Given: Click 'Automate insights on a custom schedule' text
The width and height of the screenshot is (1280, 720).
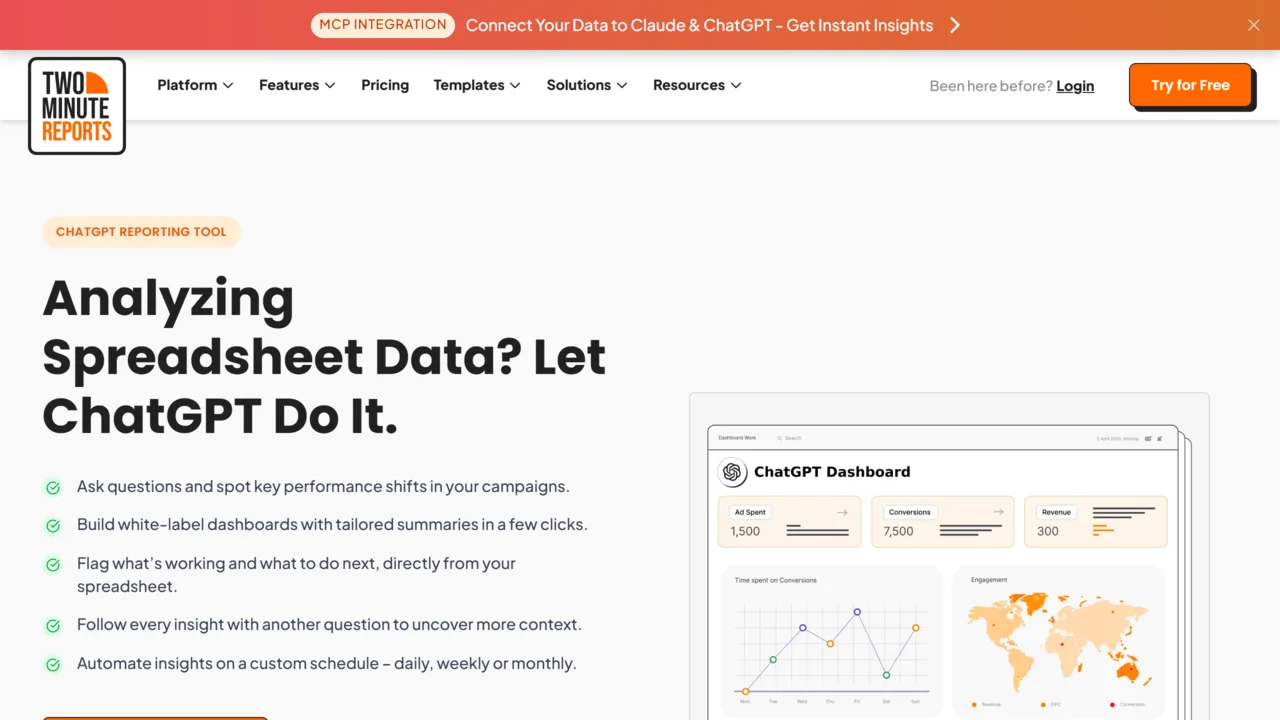Looking at the screenshot, I should pyautogui.click(x=327, y=664).
